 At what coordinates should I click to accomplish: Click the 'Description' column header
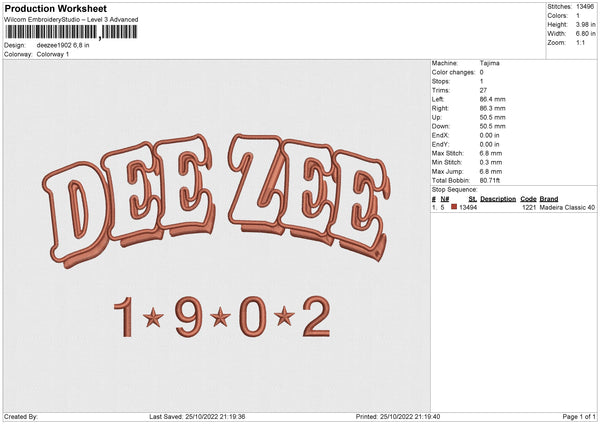pyautogui.click(x=498, y=199)
